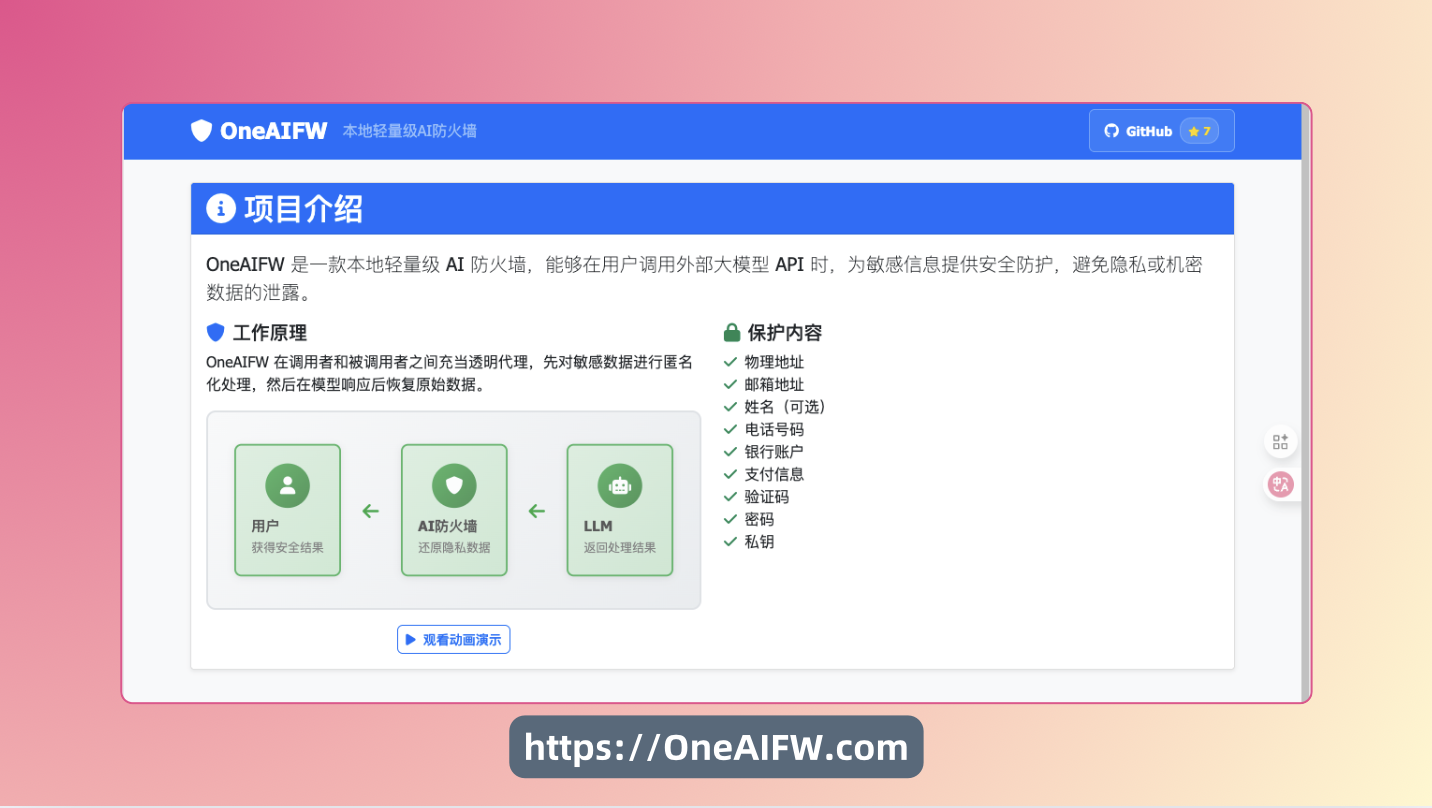Click the checkmark beside 邮箱地址
1432x808 pixels.
click(730, 384)
